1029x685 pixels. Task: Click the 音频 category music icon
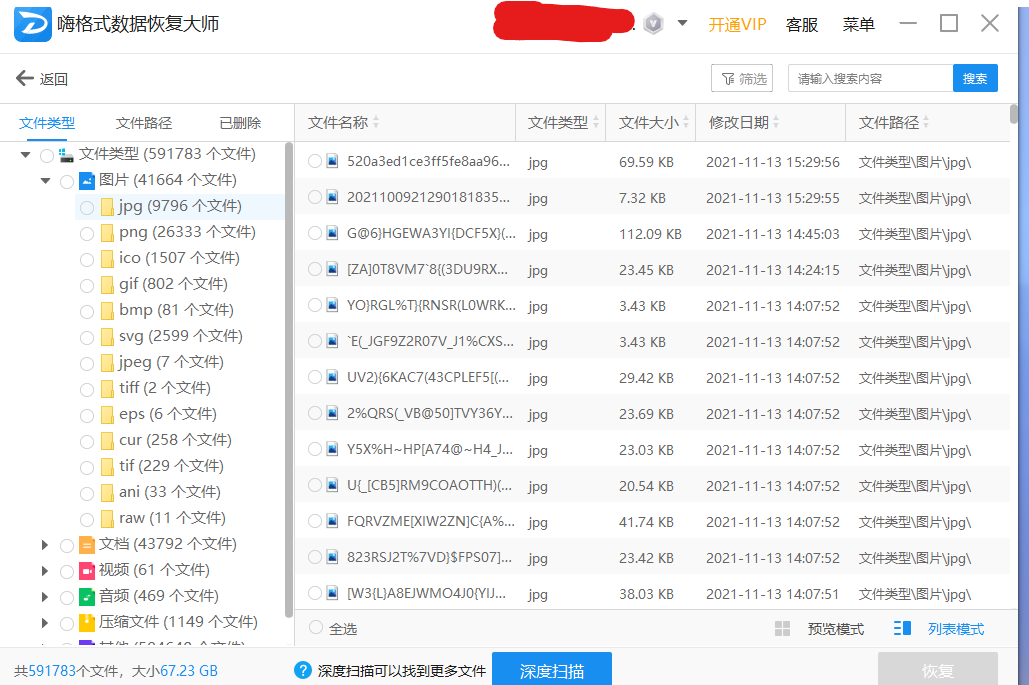(x=87, y=596)
